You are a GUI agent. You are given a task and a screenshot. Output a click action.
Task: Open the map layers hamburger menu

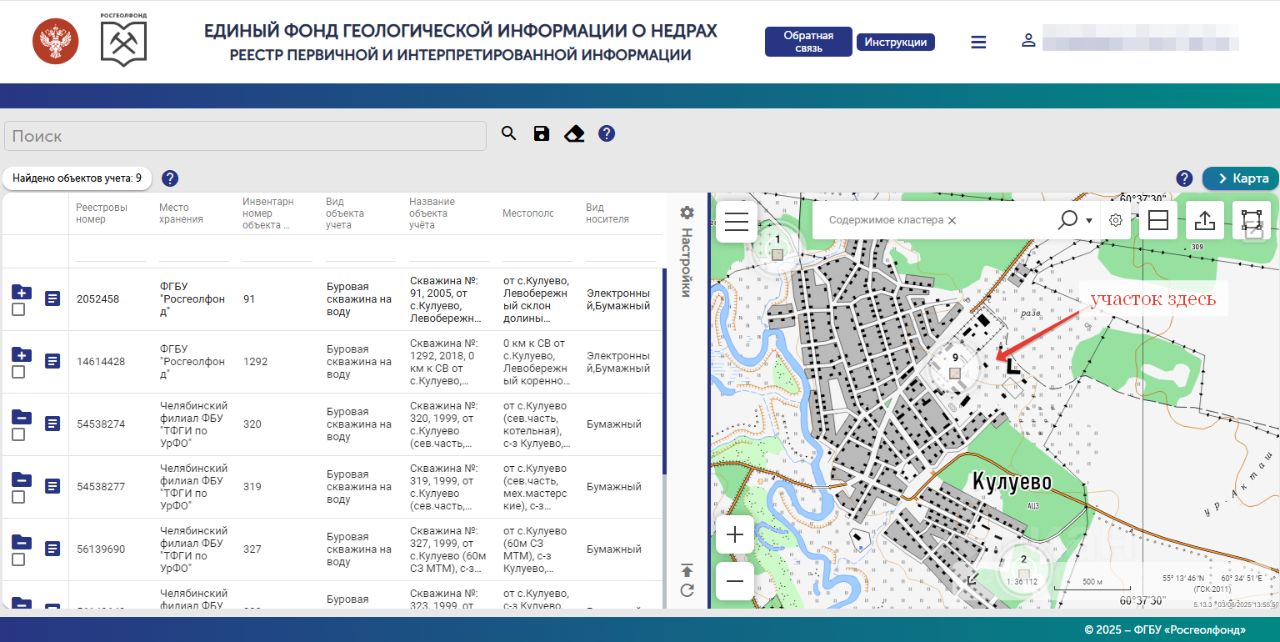[737, 222]
